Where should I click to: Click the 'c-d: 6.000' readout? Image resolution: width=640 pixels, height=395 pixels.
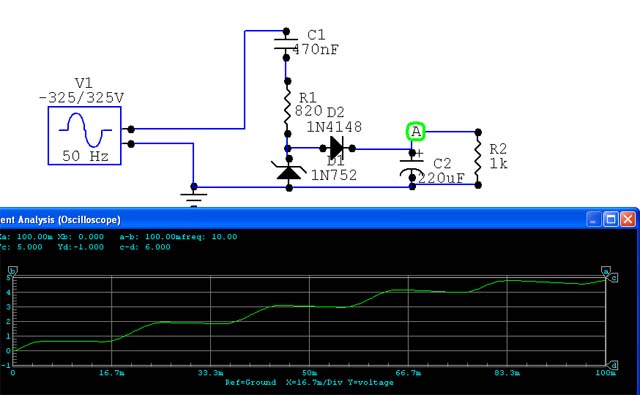click(x=145, y=247)
